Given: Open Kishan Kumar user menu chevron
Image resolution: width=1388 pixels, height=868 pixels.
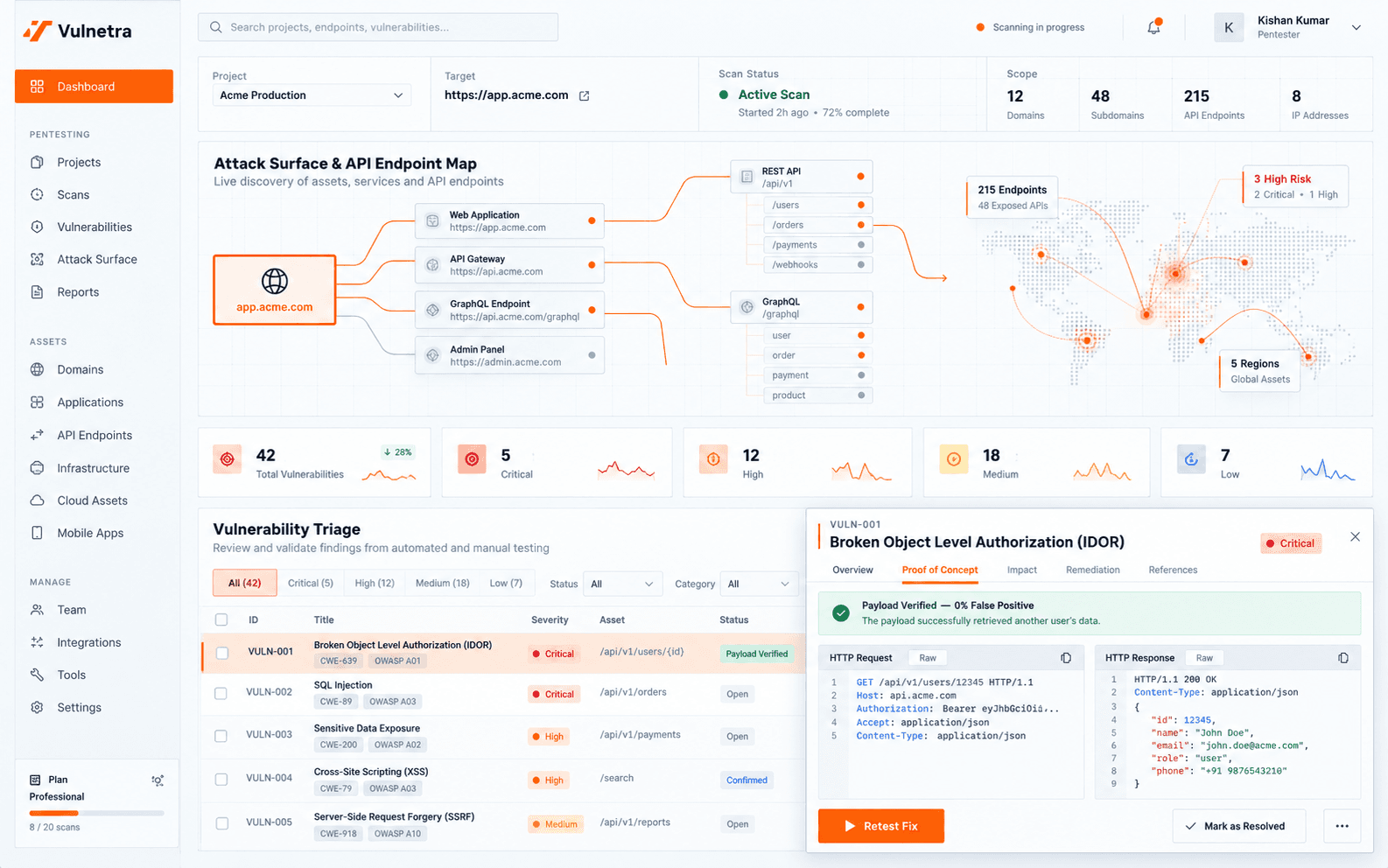Looking at the screenshot, I should [x=1356, y=27].
